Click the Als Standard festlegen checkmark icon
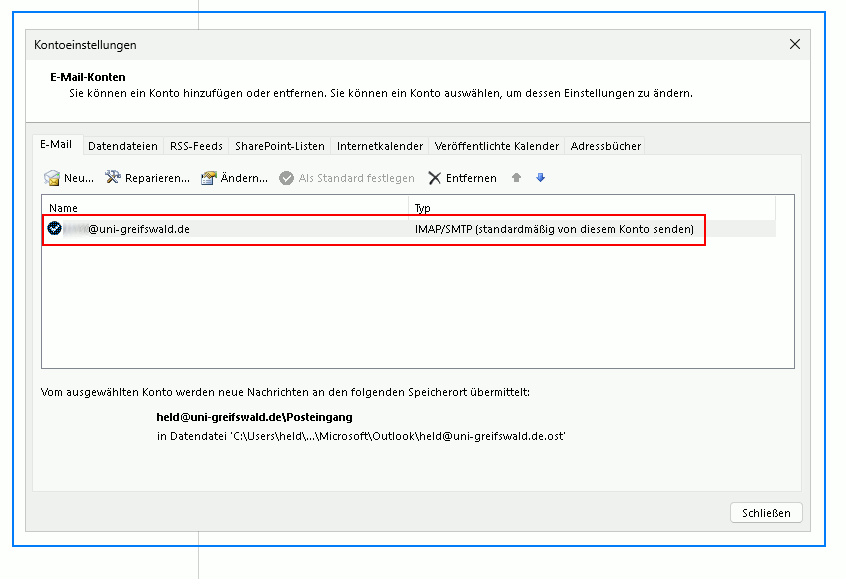Screen dimensions: 846x579 click(287, 178)
